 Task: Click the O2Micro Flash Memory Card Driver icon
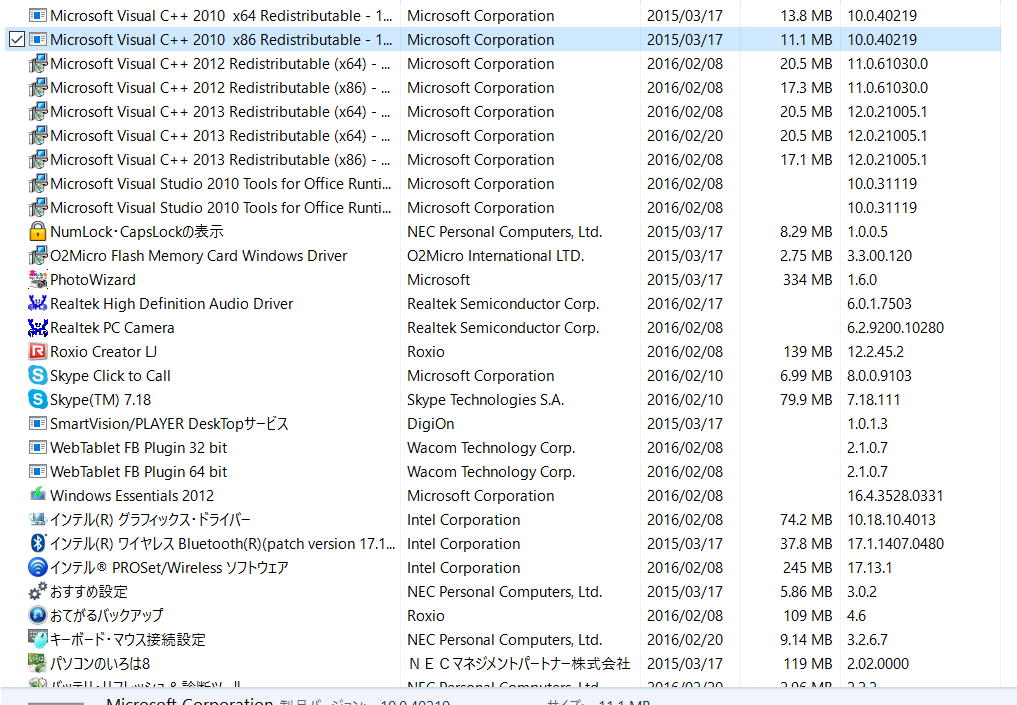point(38,256)
